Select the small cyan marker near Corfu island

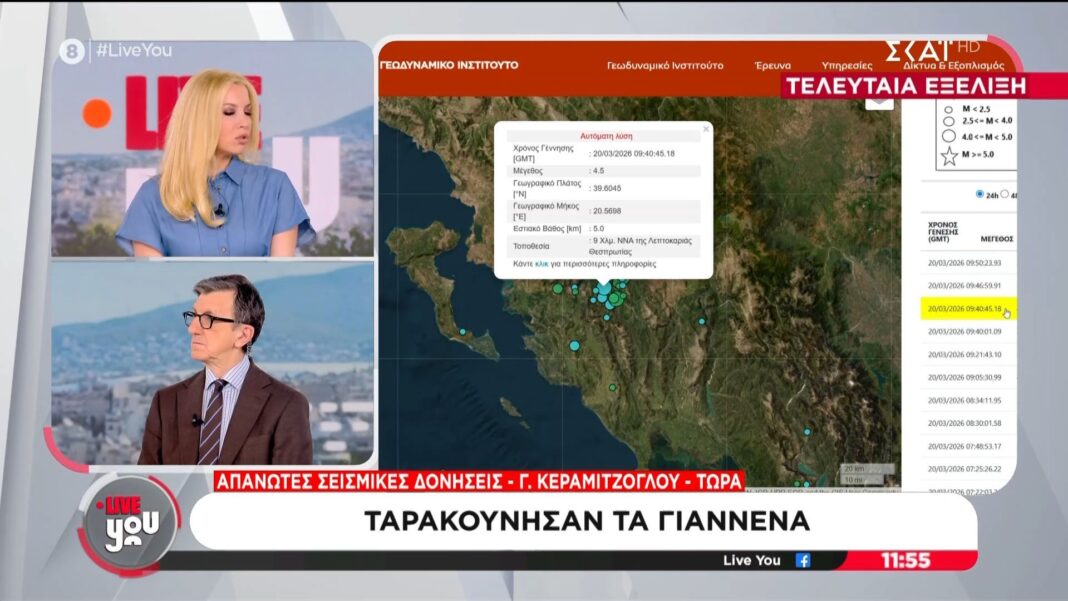click(463, 331)
